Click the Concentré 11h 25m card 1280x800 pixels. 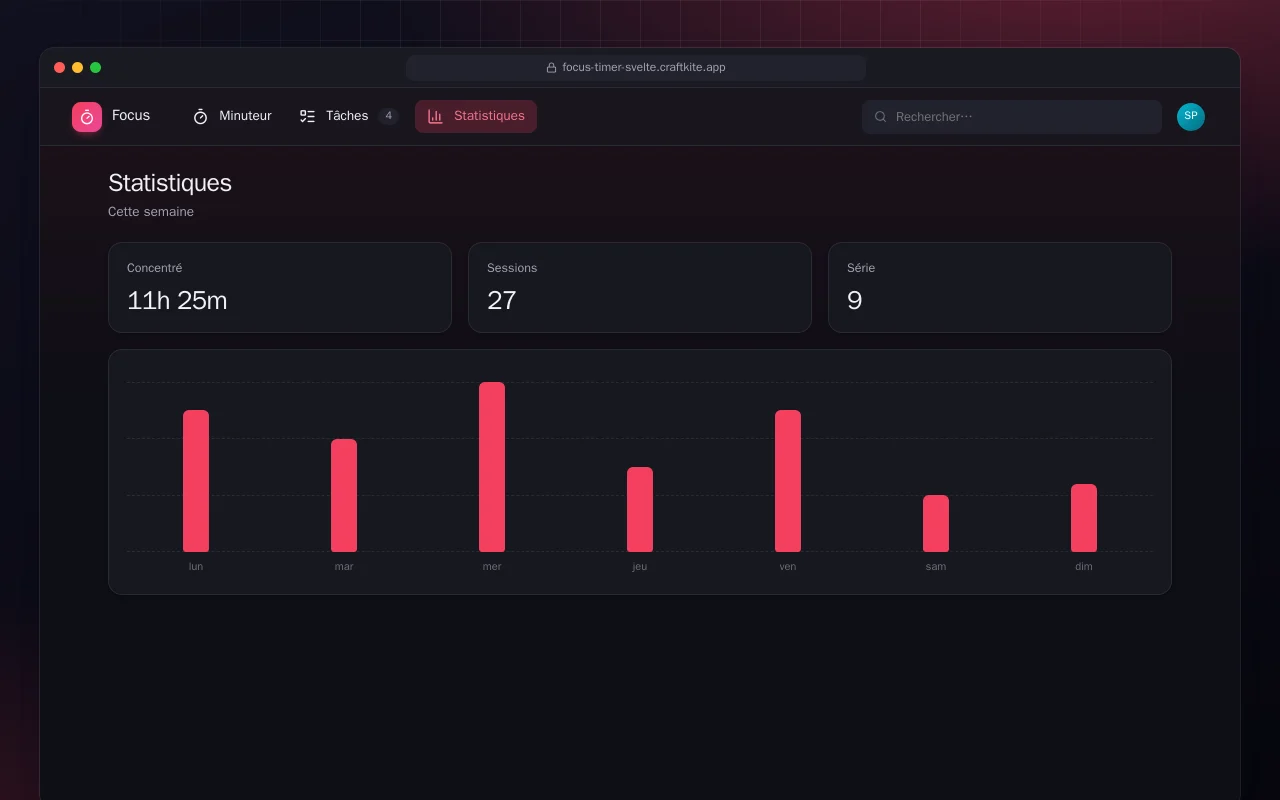click(x=280, y=287)
